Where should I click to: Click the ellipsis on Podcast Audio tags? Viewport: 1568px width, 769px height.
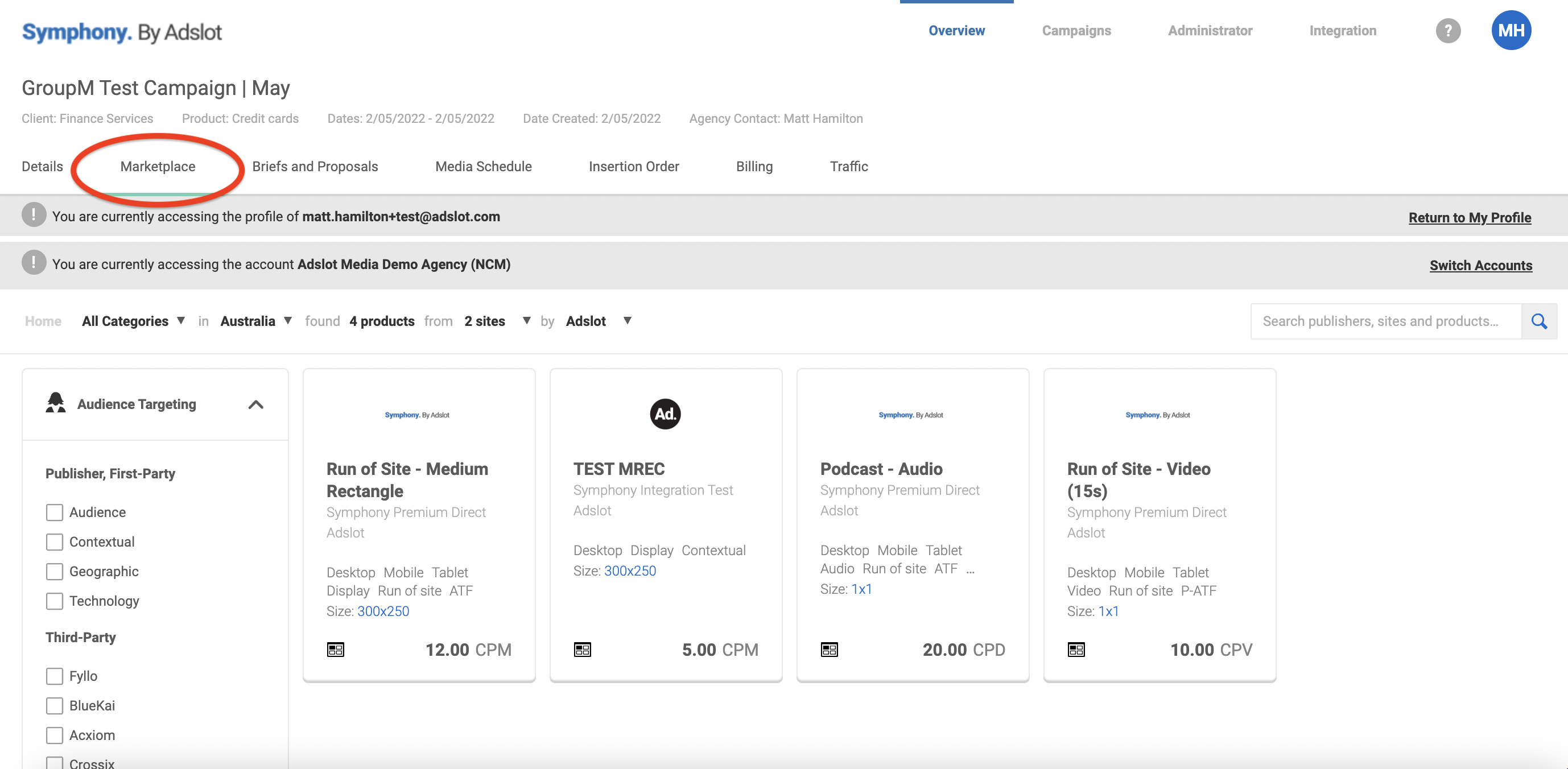(x=969, y=570)
